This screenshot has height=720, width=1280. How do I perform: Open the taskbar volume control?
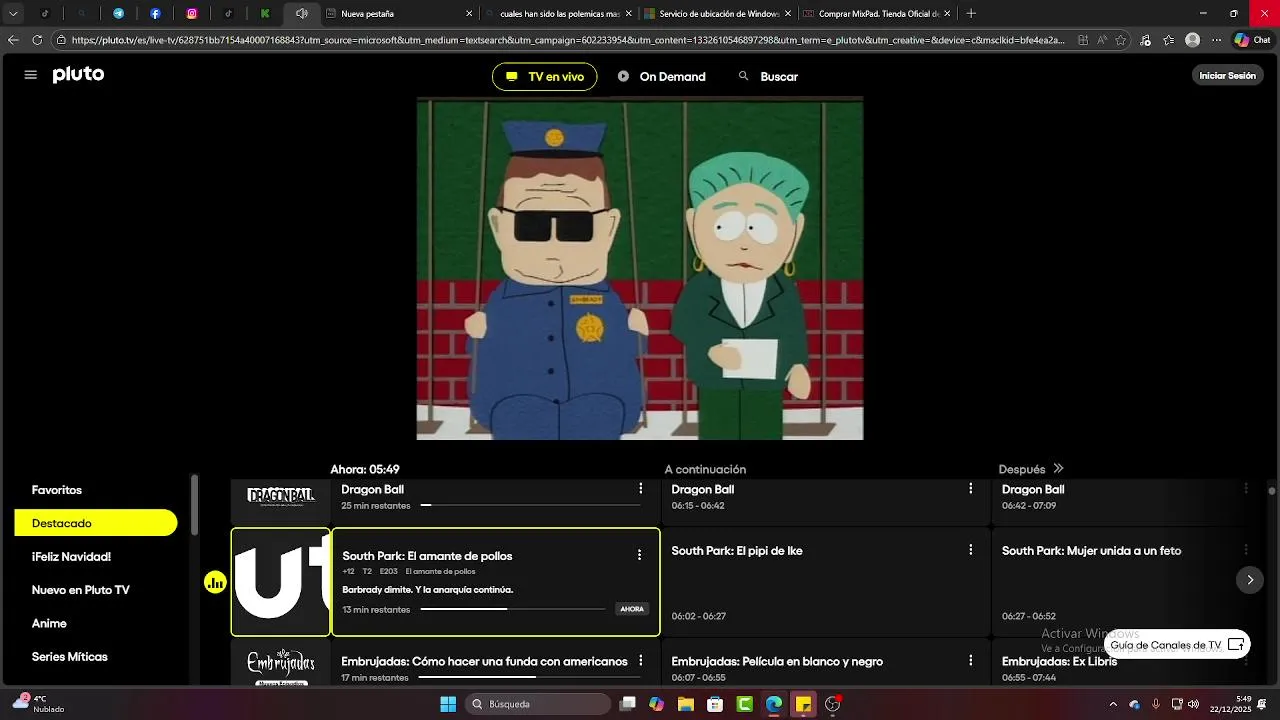pos(1193,704)
